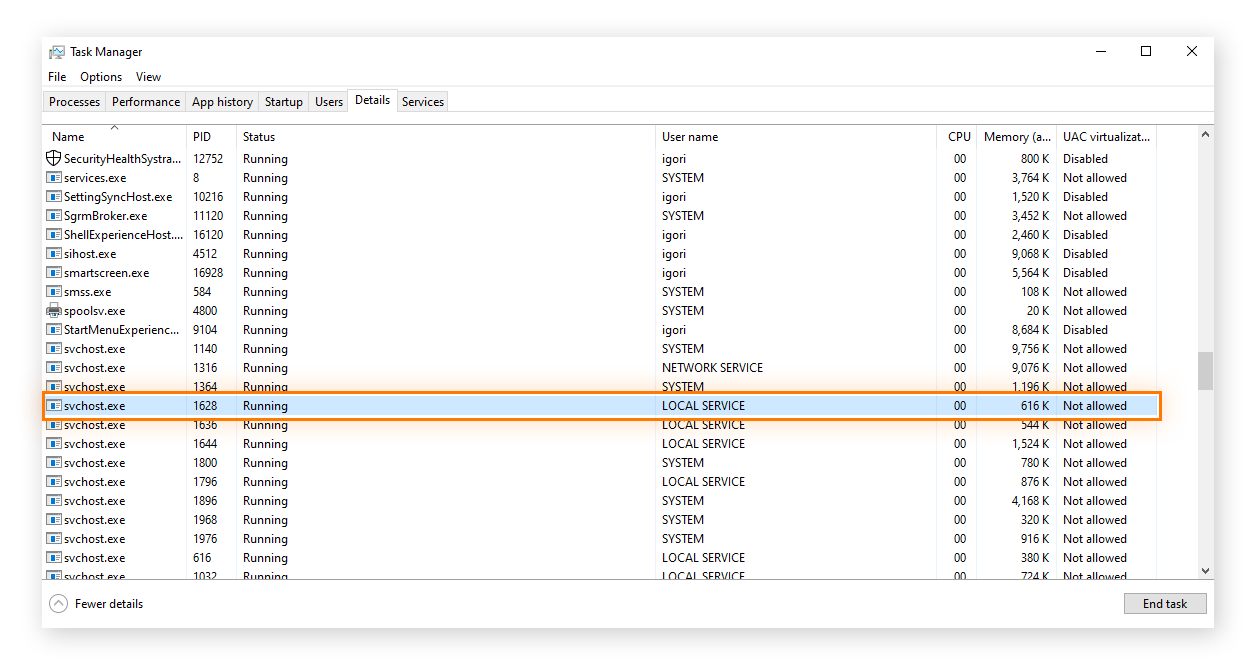Click the End task button
This screenshot has width=1253, height=666.
(1165, 604)
